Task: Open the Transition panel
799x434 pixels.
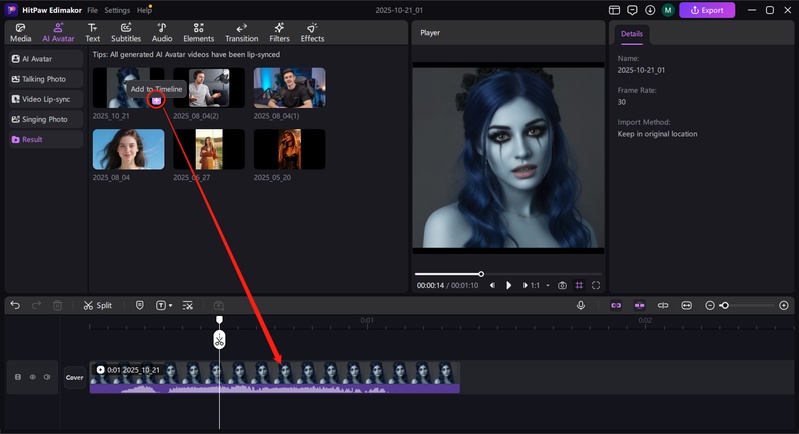Action: pos(241,33)
